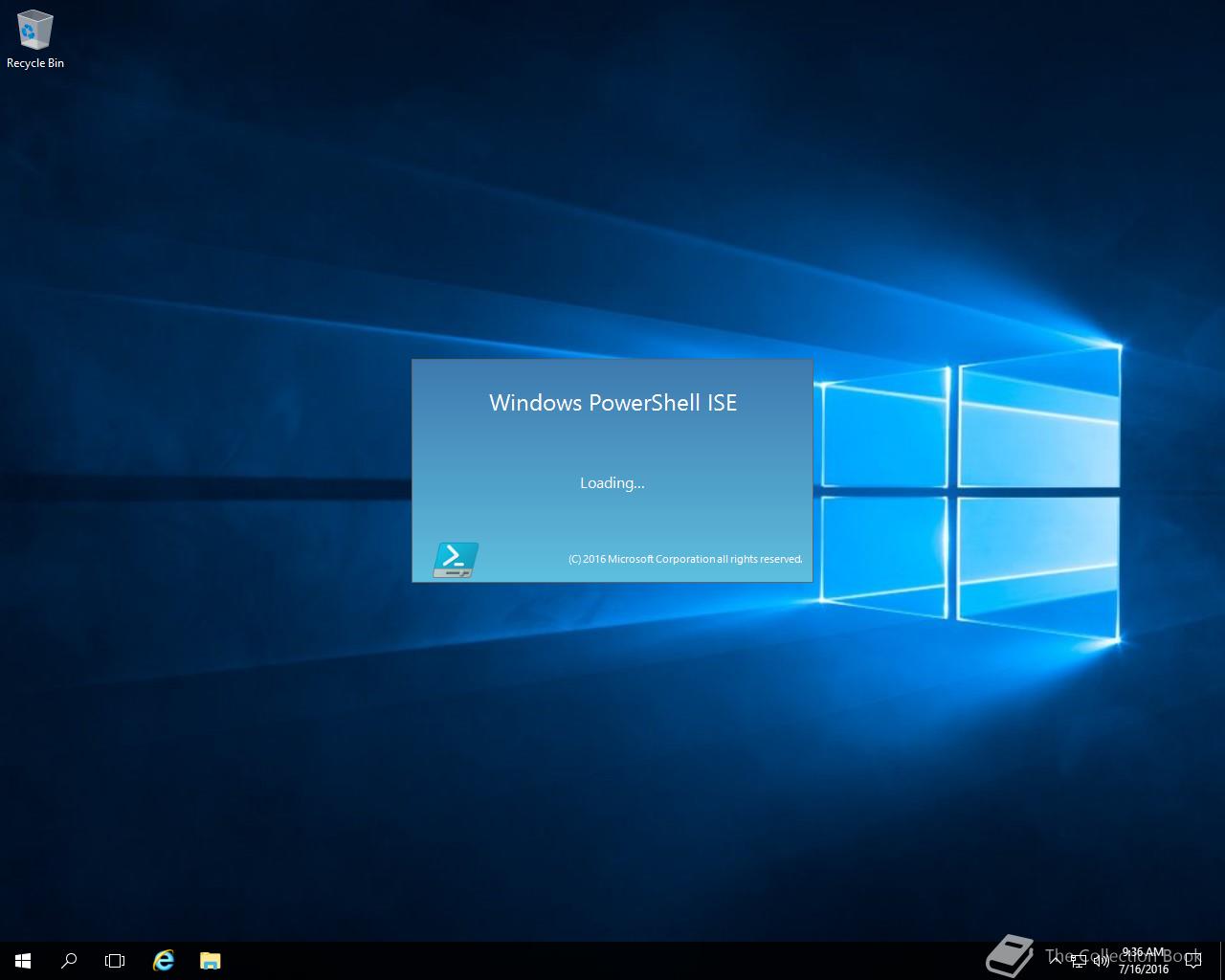Click the "Windows PowerShell ISE" splash title
Image resolution: width=1225 pixels, height=980 pixels.
click(x=612, y=403)
